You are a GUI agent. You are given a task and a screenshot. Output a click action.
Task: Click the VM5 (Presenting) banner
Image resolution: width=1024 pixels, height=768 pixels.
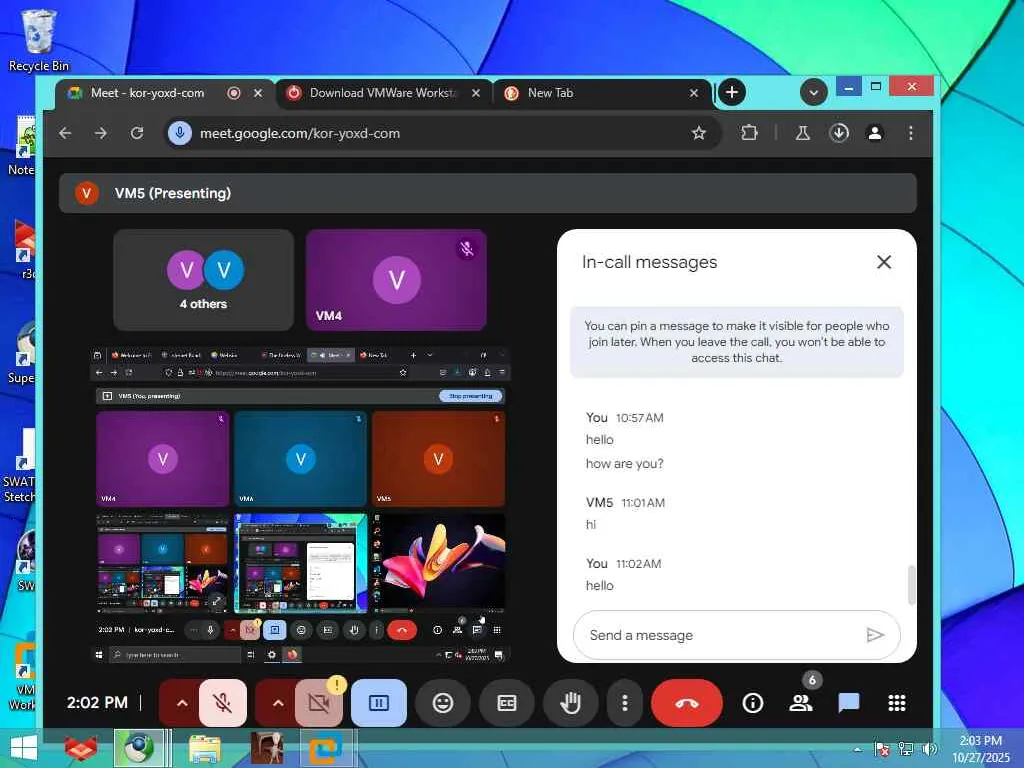[488, 193]
